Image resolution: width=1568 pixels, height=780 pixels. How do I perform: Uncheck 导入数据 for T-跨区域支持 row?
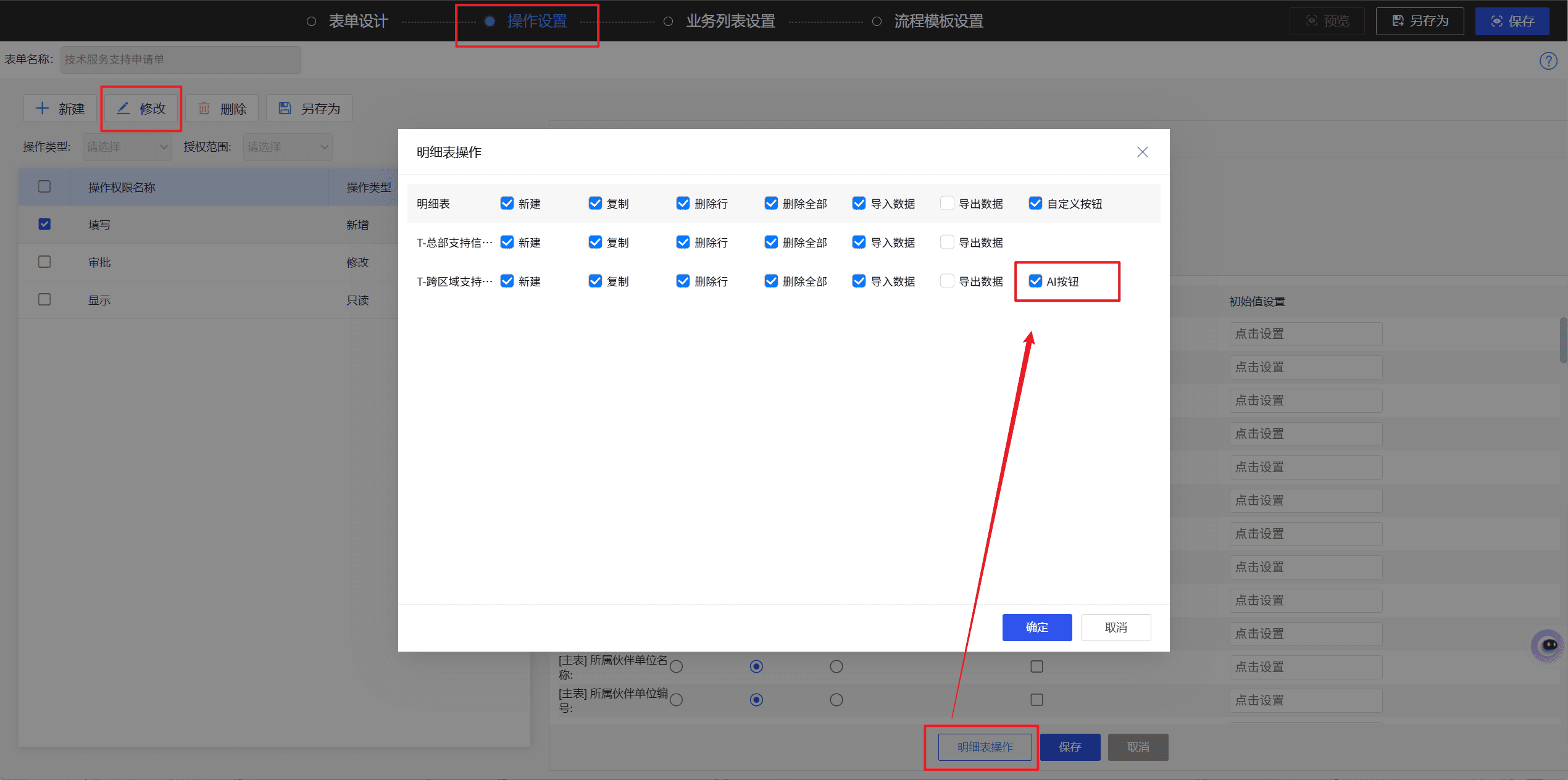click(x=859, y=281)
